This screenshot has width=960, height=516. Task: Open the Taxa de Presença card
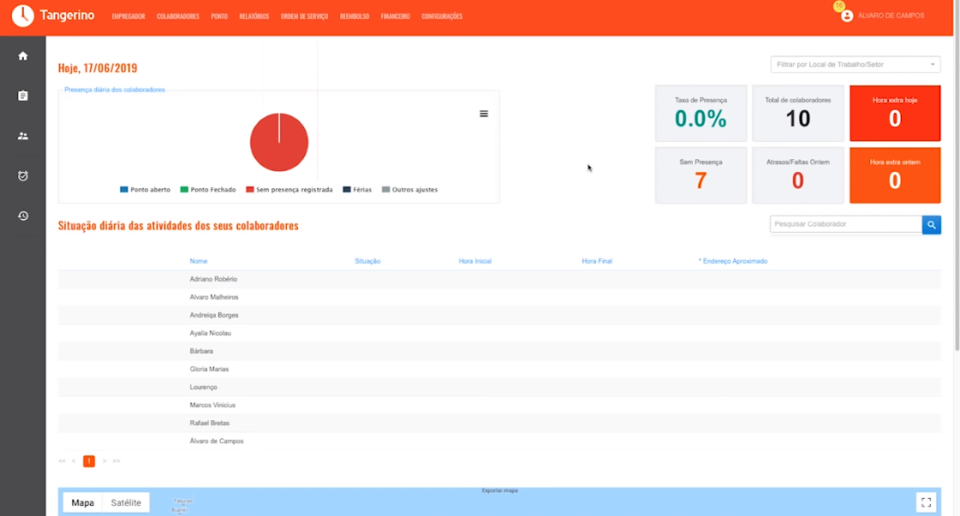[701, 113]
